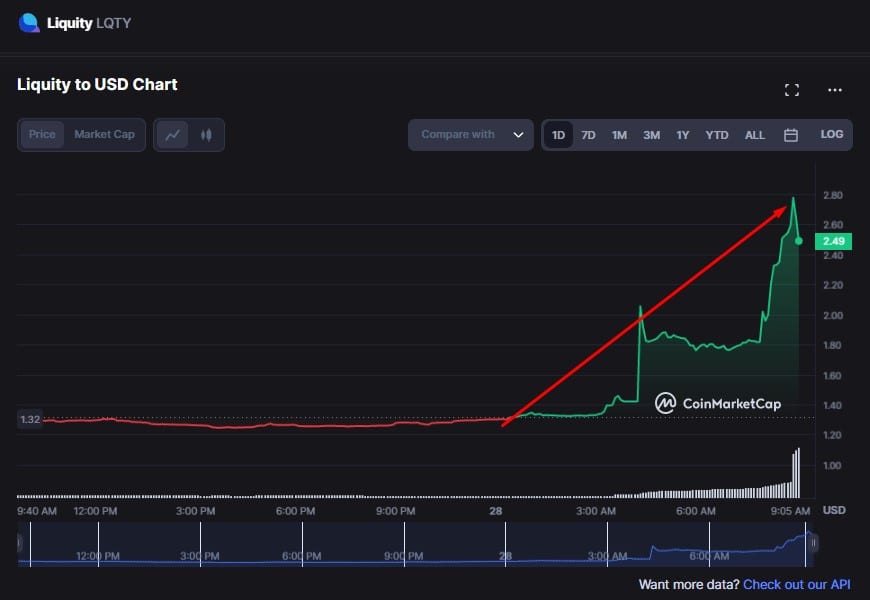Open the calendar date range picker
870x600 pixels.
point(791,135)
